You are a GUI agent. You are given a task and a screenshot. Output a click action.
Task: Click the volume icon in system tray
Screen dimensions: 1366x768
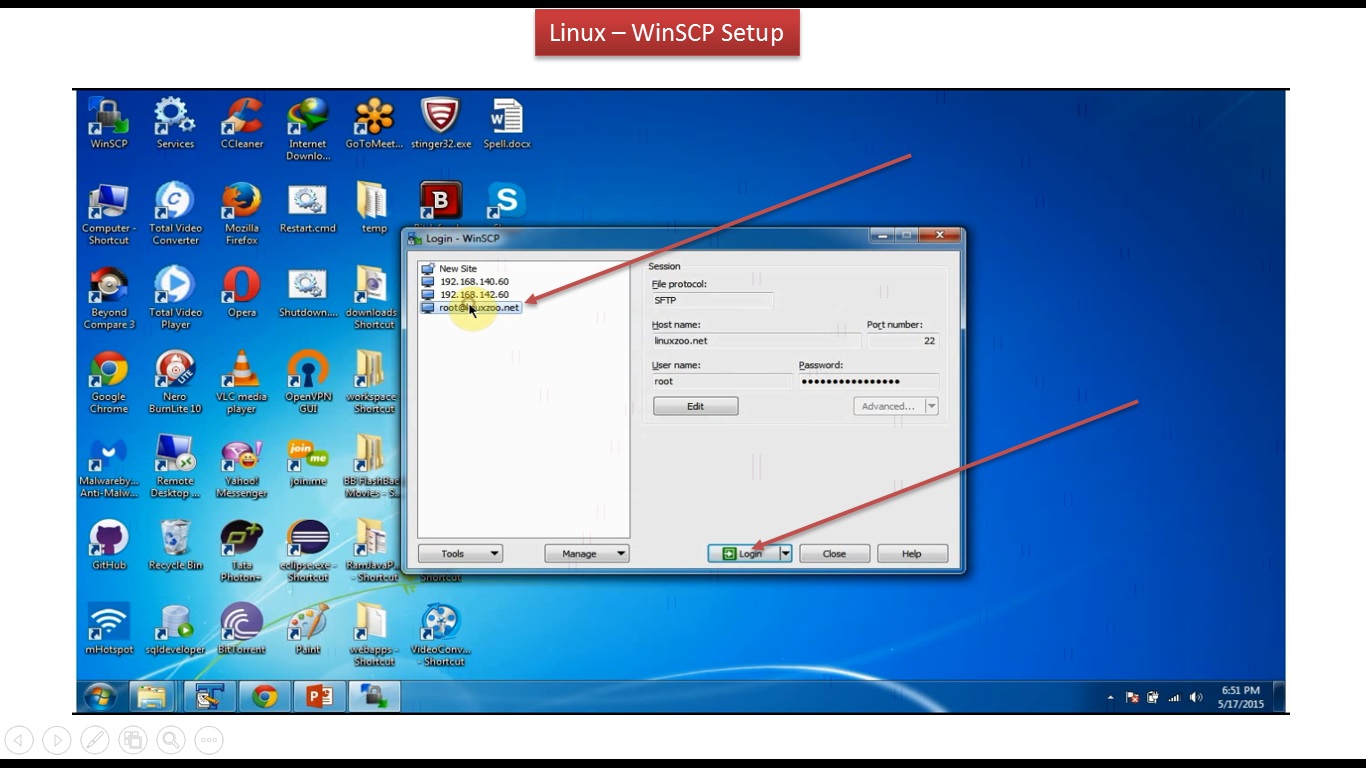[x=1196, y=698]
